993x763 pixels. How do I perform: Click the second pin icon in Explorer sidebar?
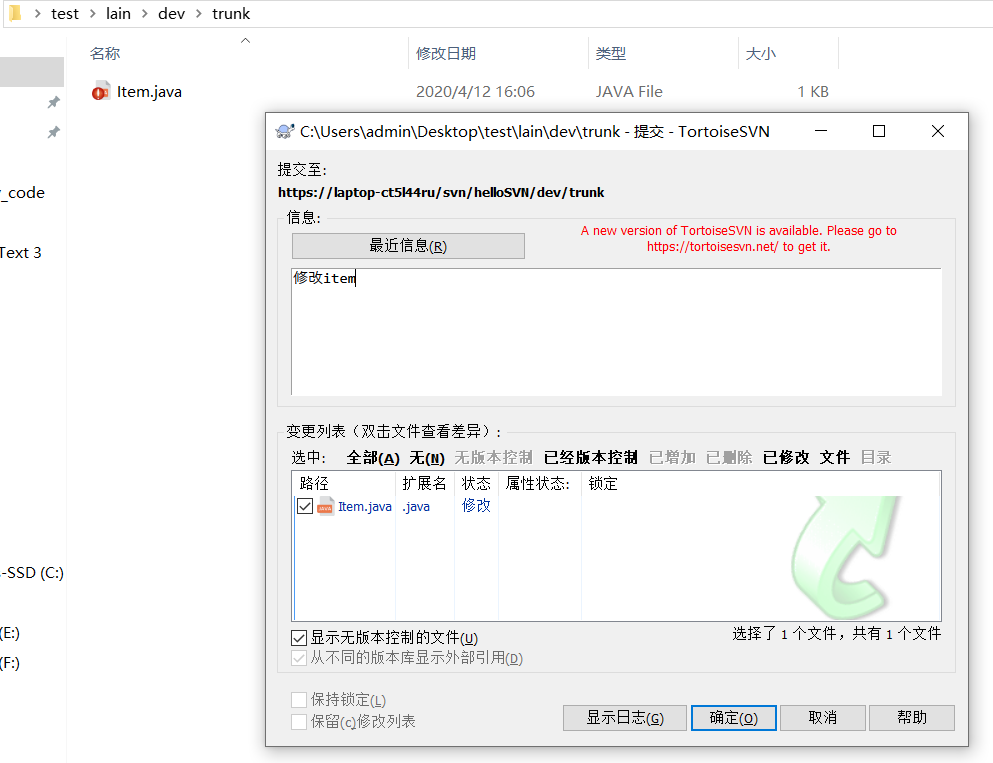pyautogui.click(x=54, y=132)
